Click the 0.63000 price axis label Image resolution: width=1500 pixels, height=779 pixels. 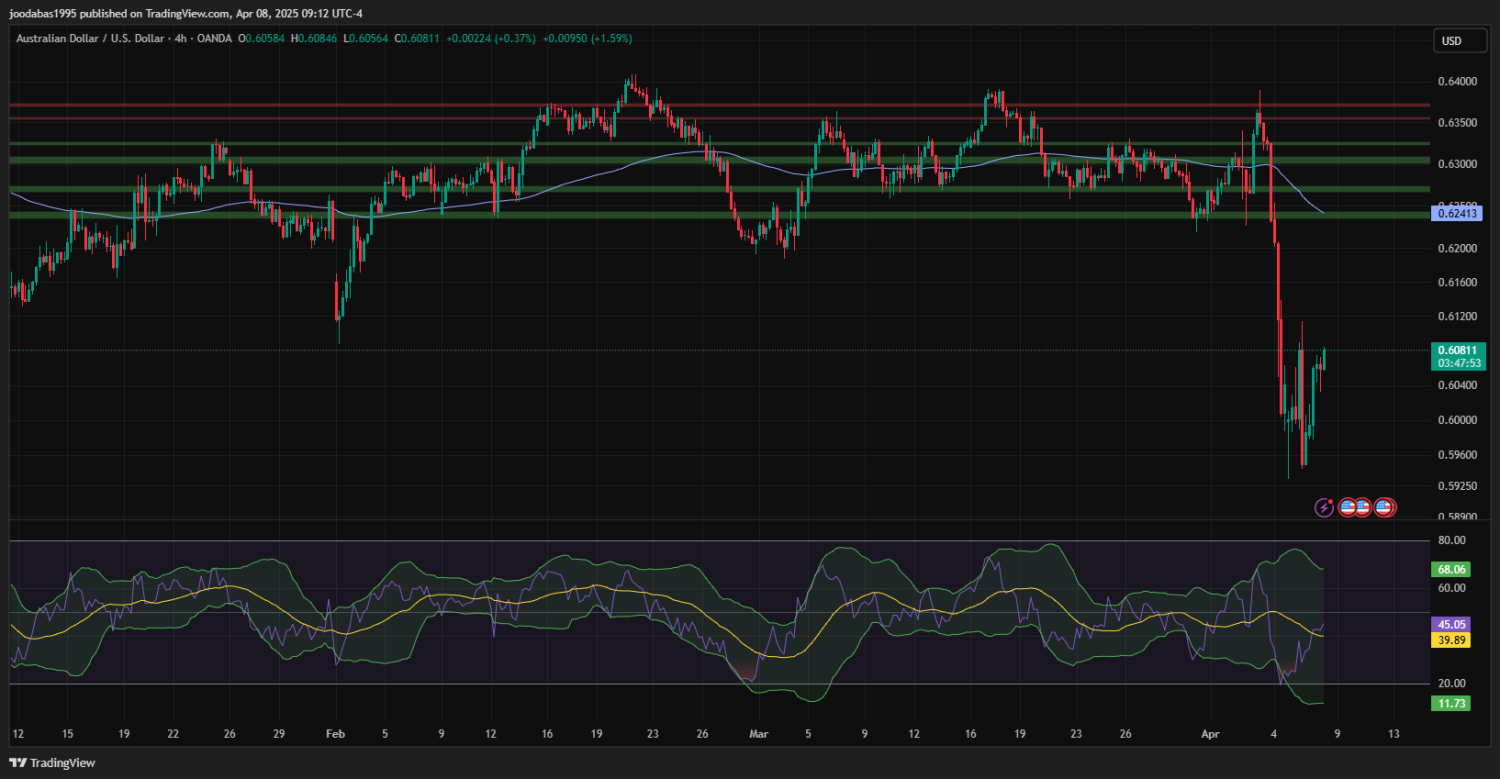pyautogui.click(x=1457, y=164)
